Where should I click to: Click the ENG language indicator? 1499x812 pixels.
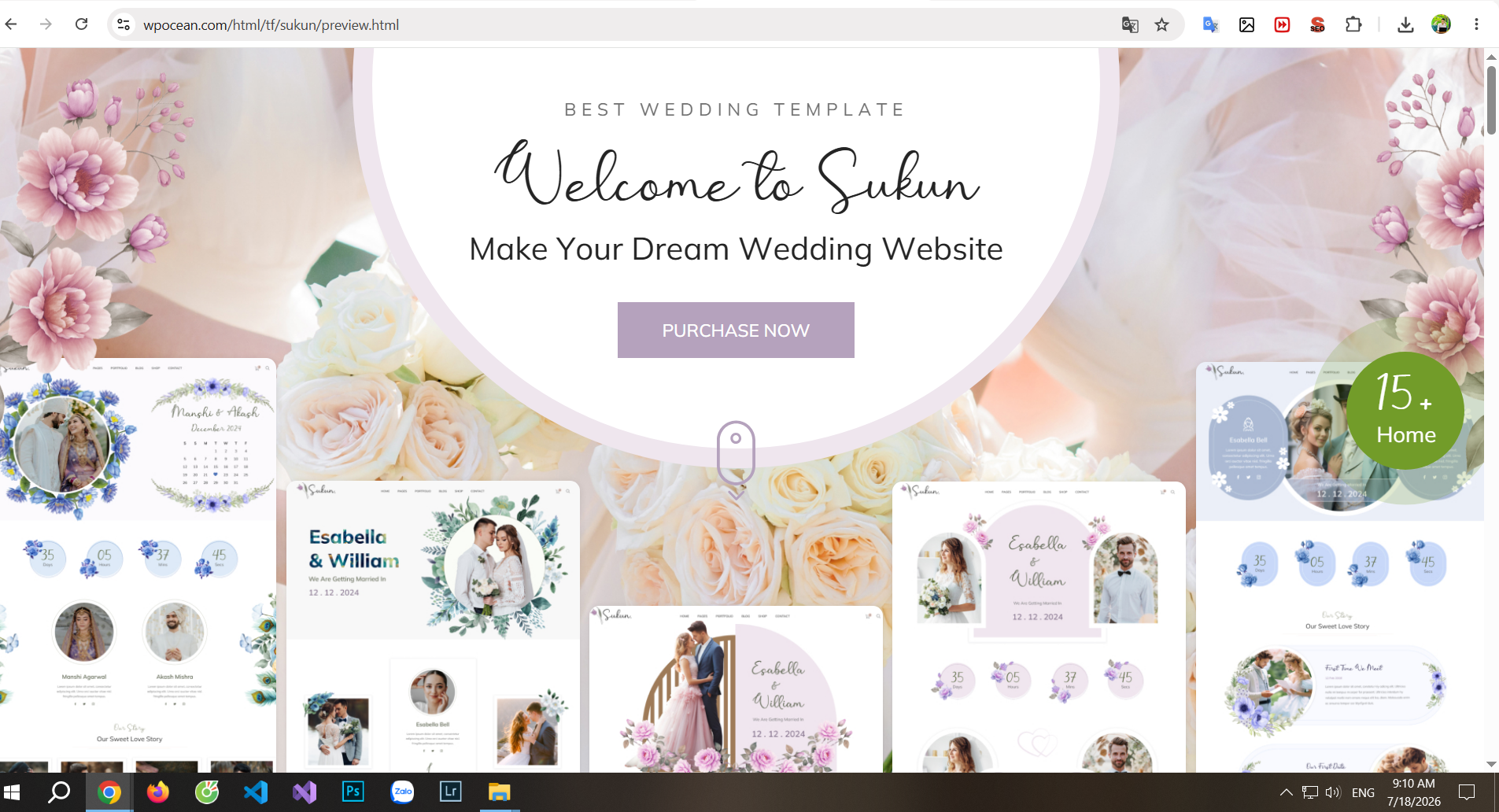(1363, 792)
